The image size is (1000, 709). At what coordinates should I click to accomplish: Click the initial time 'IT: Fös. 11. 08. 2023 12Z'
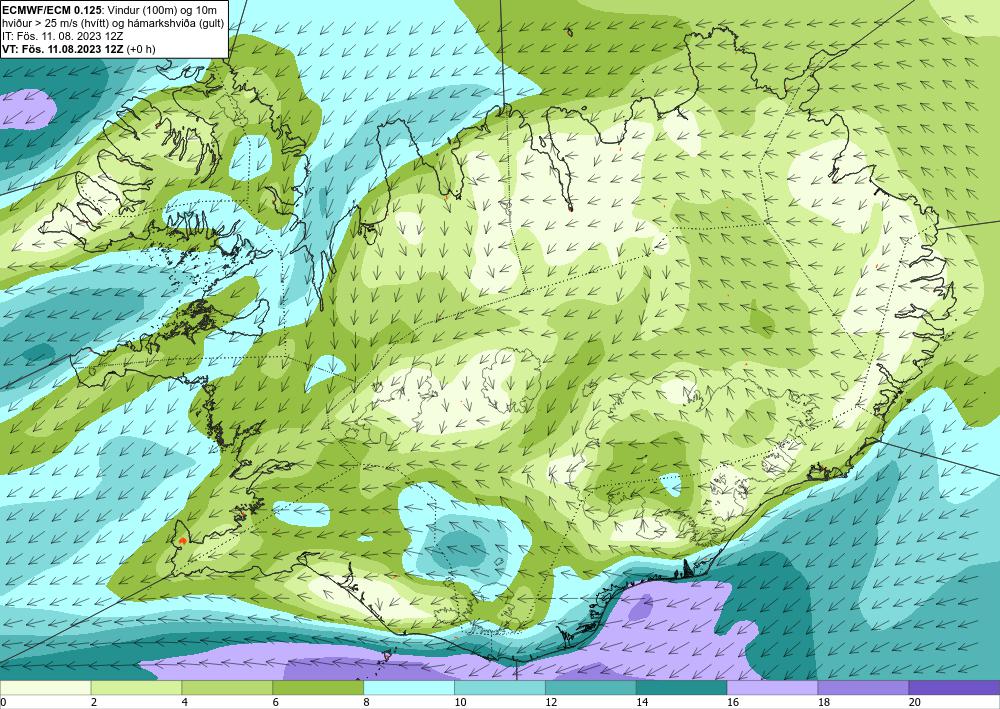62,36
